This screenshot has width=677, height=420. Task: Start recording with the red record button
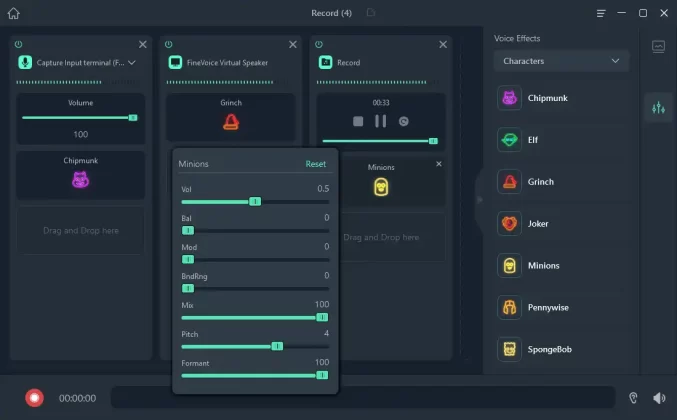pos(35,398)
